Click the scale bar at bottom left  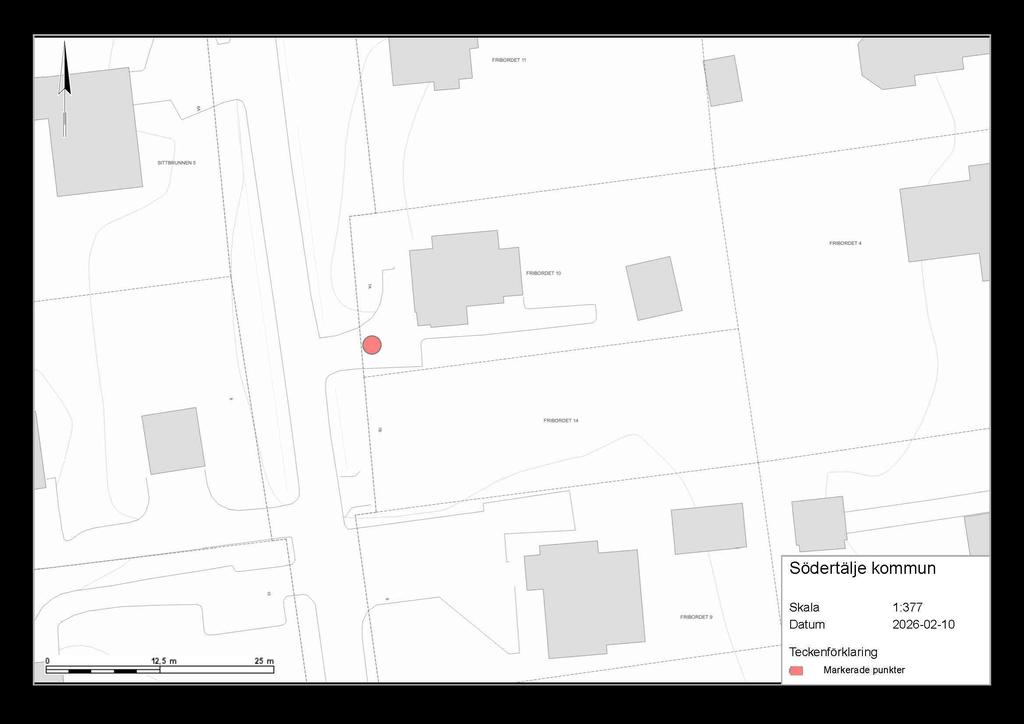(x=160, y=669)
